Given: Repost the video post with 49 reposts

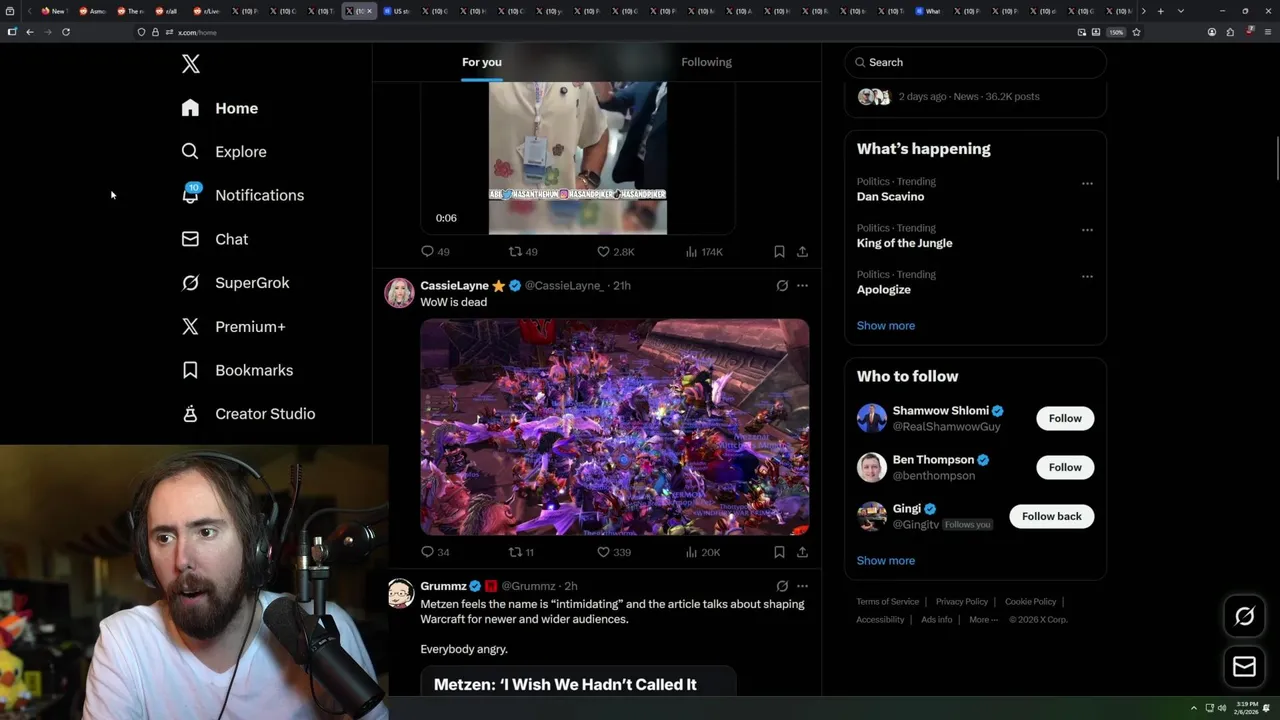Looking at the screenshot, I should (523, 252).
